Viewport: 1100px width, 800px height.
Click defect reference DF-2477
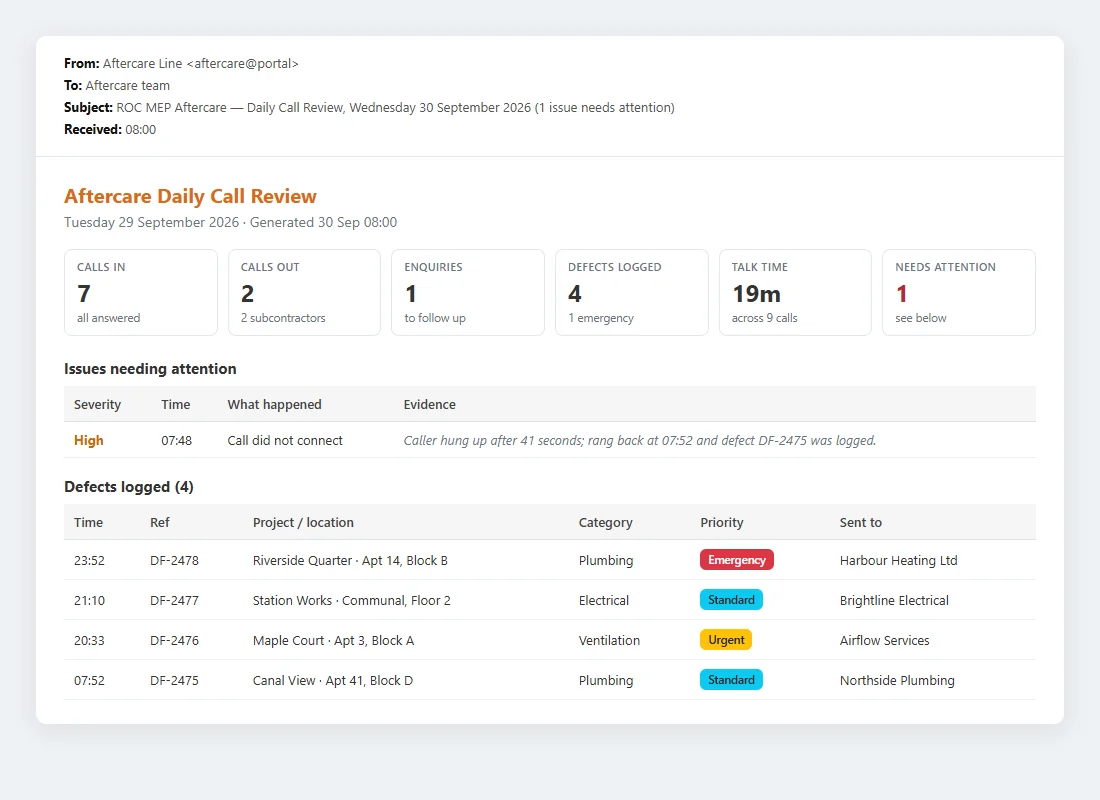[174, 600]
